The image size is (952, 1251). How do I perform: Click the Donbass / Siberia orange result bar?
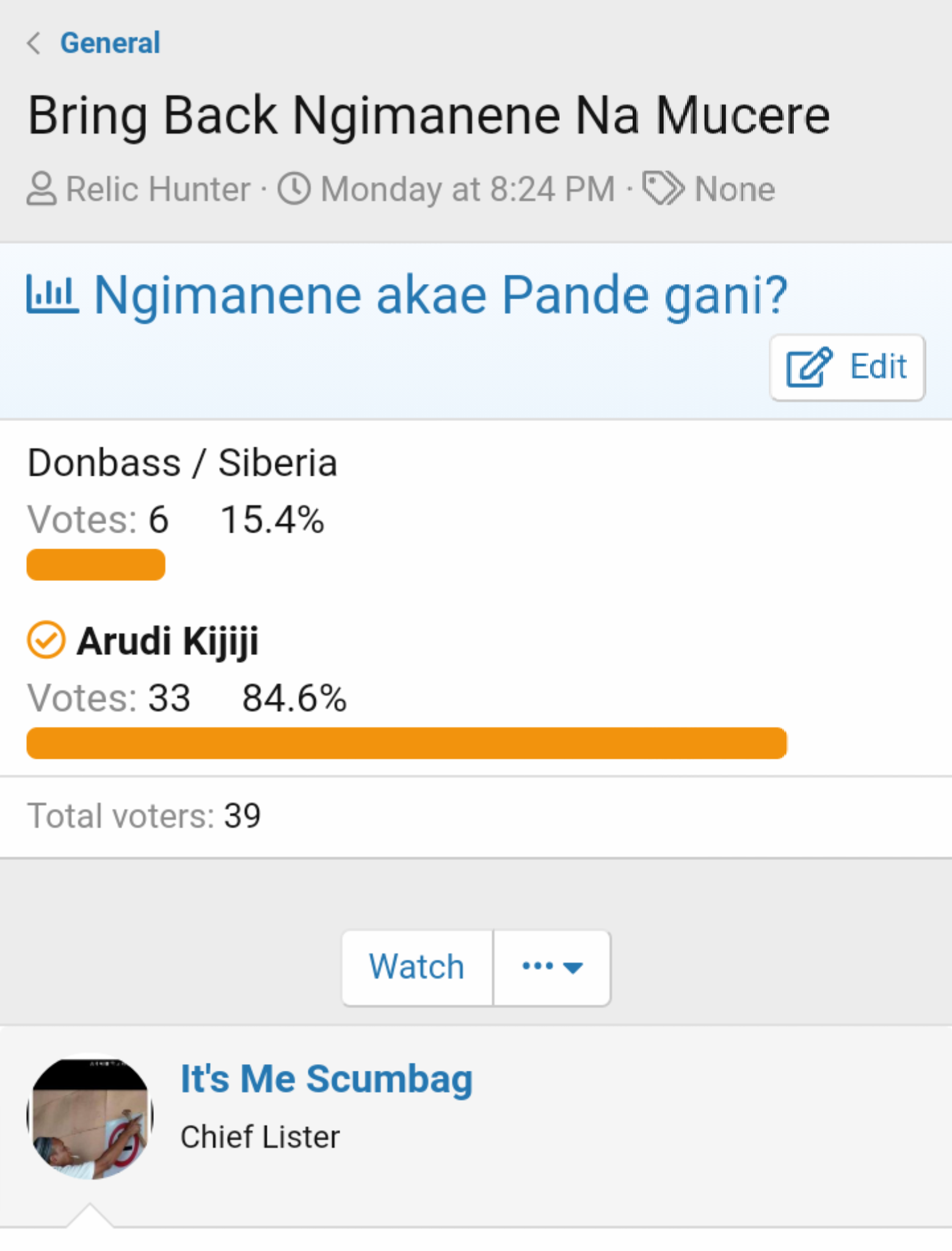click(x=96, y=564)
